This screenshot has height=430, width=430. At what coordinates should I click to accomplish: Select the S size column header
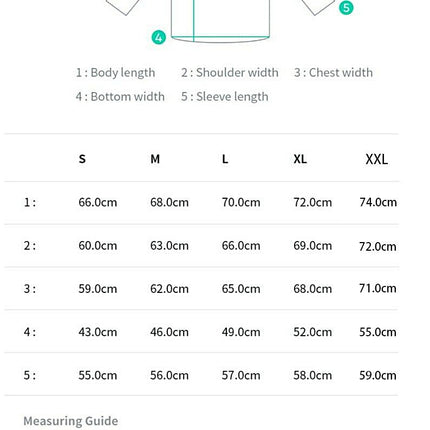[82, 159]
